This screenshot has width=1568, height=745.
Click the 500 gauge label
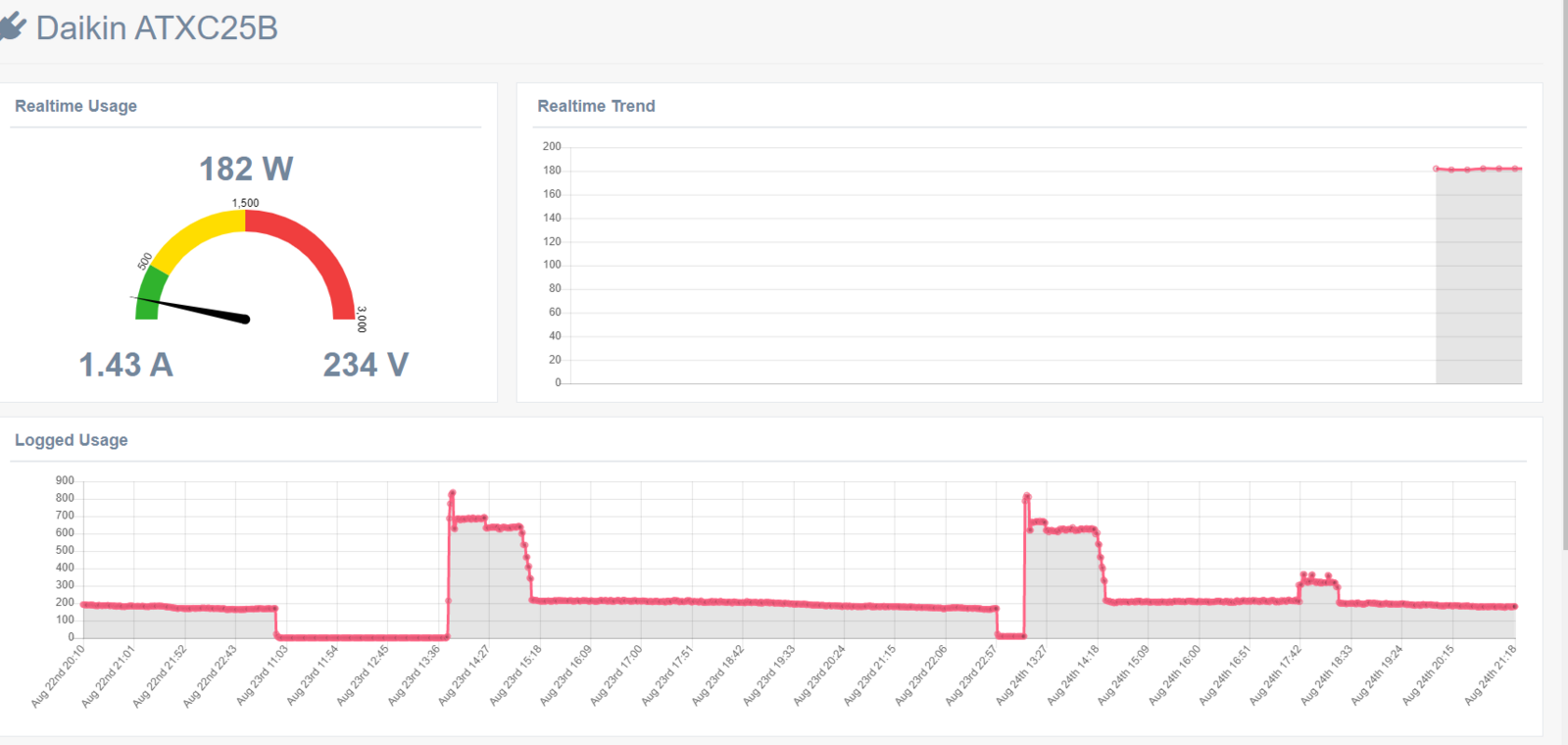click(x=145, y=261)
